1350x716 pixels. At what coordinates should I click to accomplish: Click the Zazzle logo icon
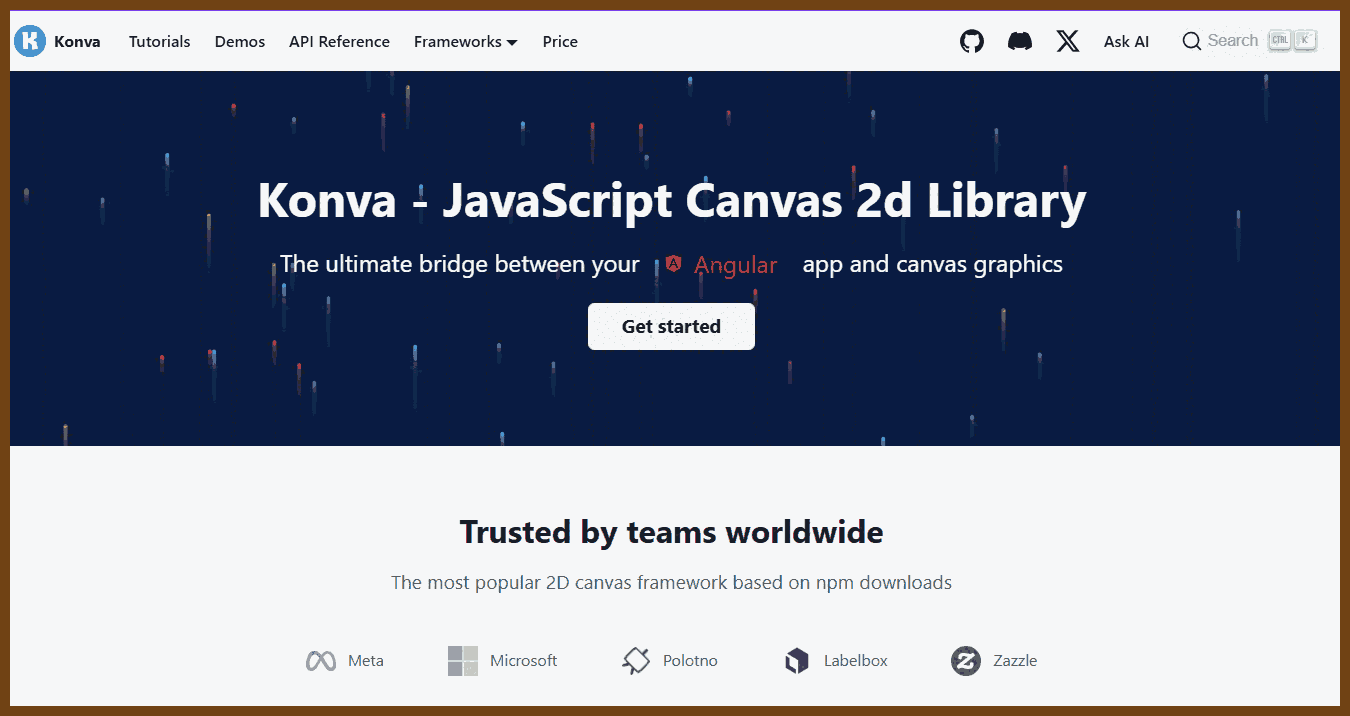pyautogui.click(x=965, y=661)
